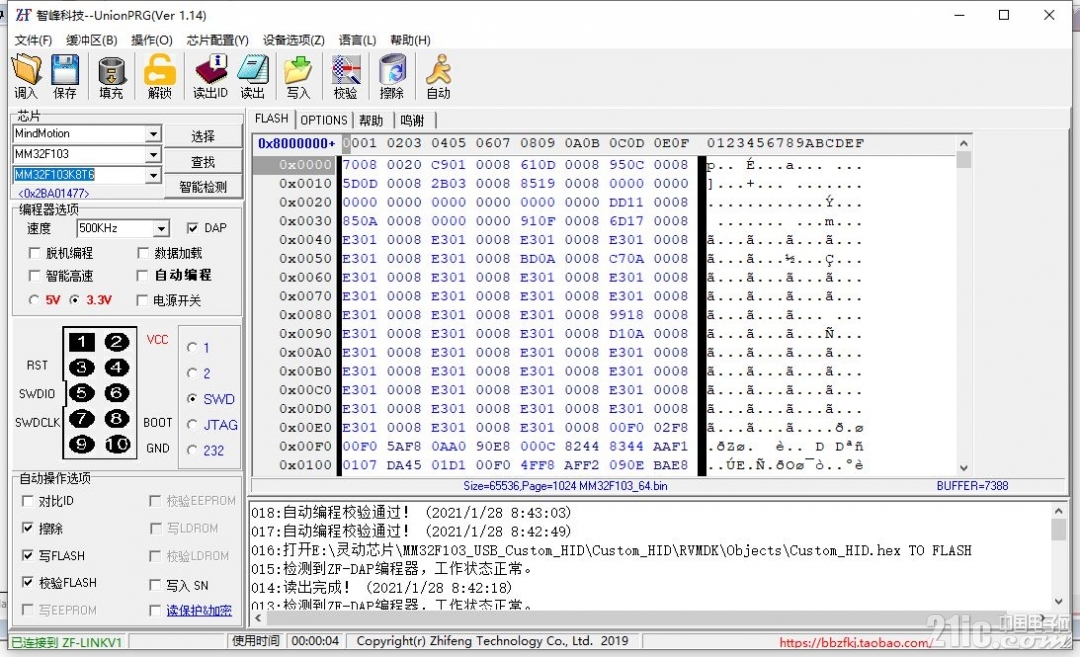This screenshot has height=657, width=1080.
Task: Click the <0x2BA01477> chip ID text
Action: 54,194
